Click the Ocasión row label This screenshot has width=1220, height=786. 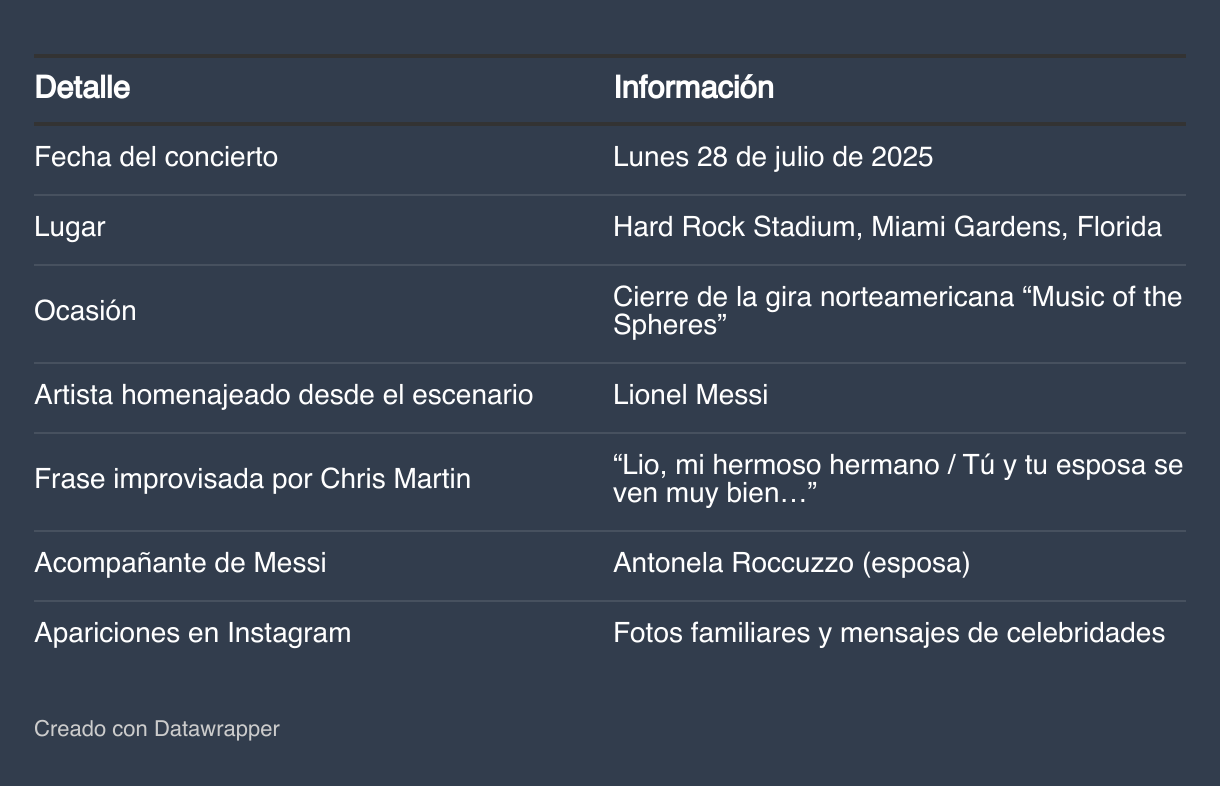[x=85, y=311]
